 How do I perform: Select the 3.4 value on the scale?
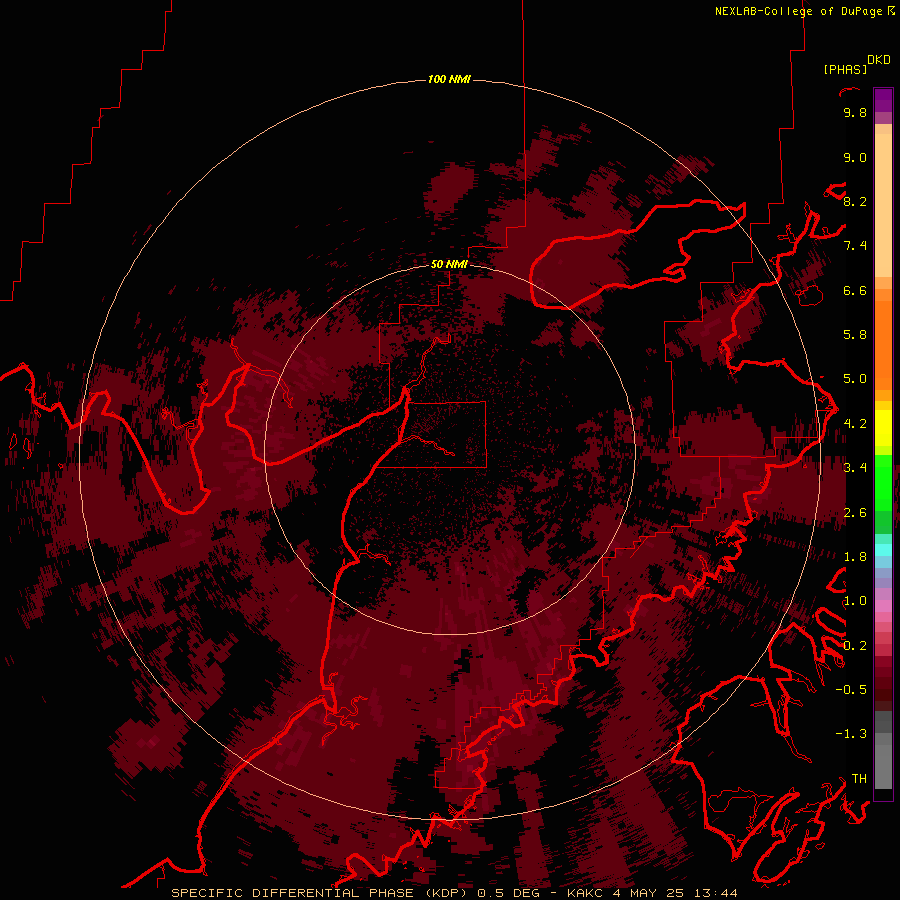(x=855, y=468)
